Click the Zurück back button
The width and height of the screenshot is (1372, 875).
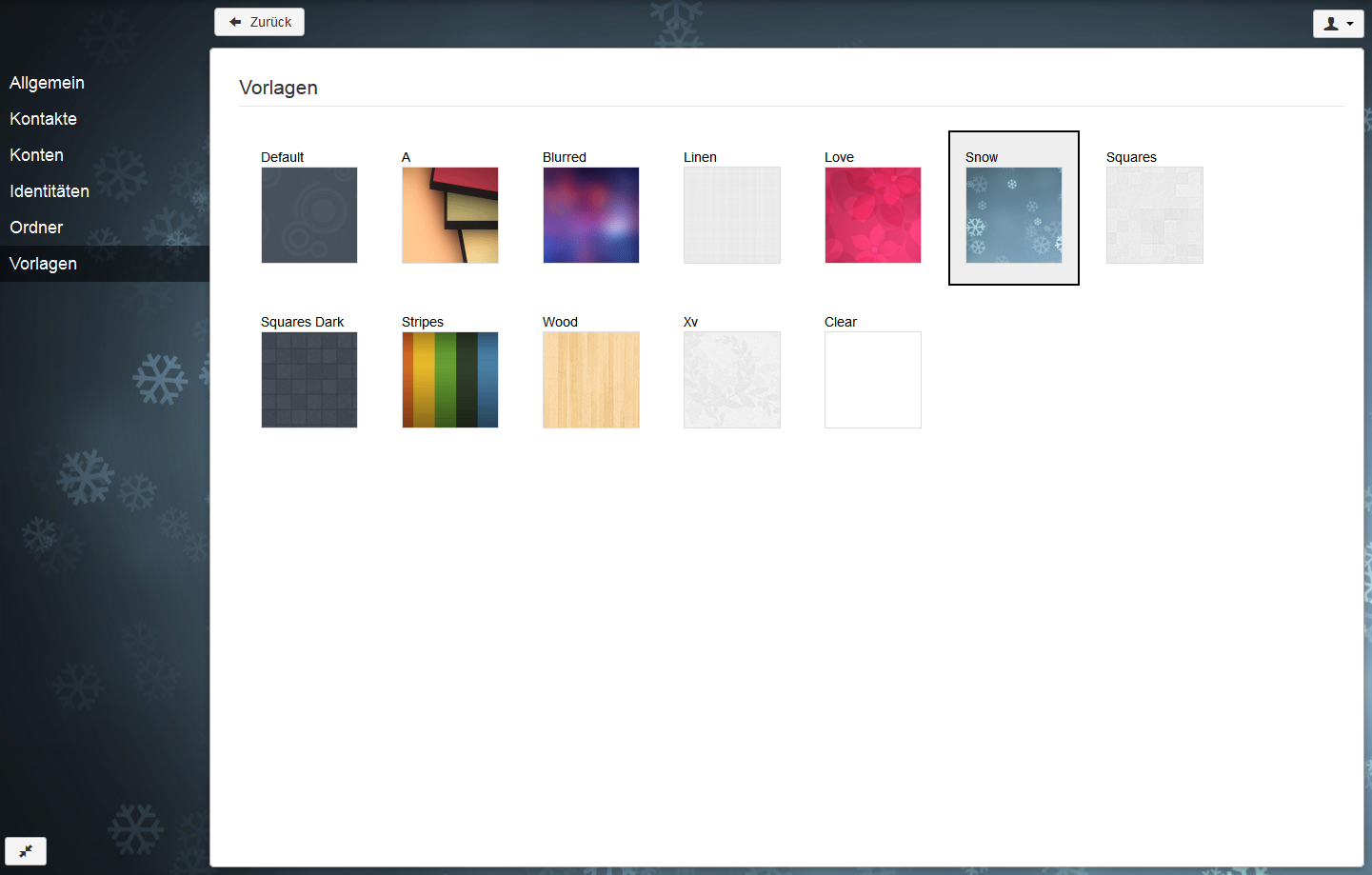point(259,22)
